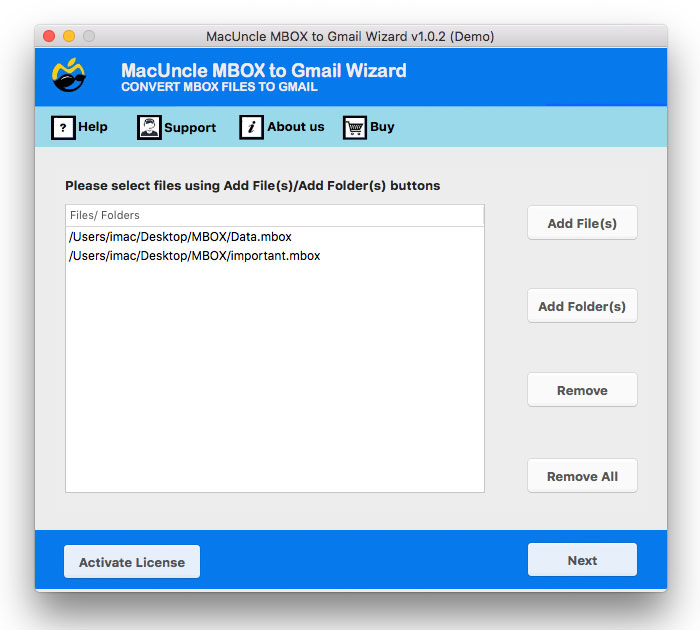Proceed with the Next button
The image size is (700, 630).
click(x=582, y=560)
